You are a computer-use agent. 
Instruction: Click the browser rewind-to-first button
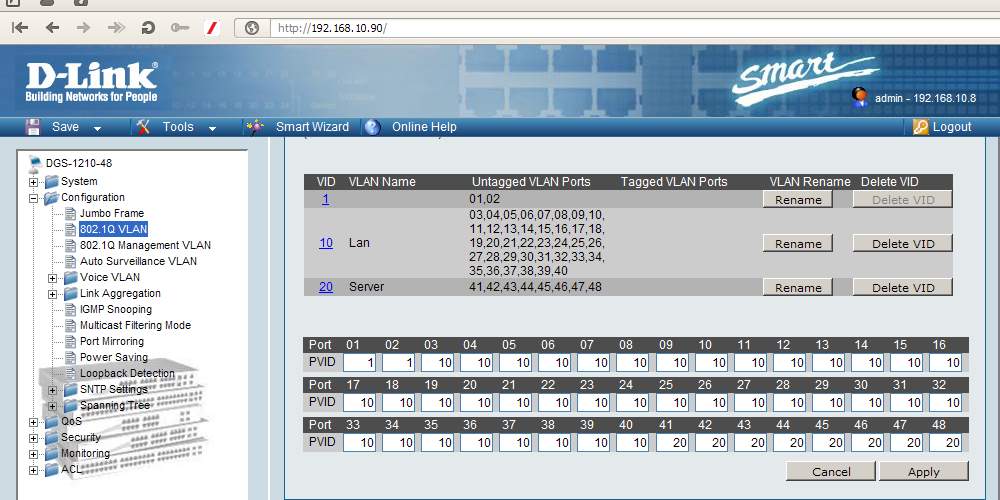pyautogui.click(x=20, y=27)
